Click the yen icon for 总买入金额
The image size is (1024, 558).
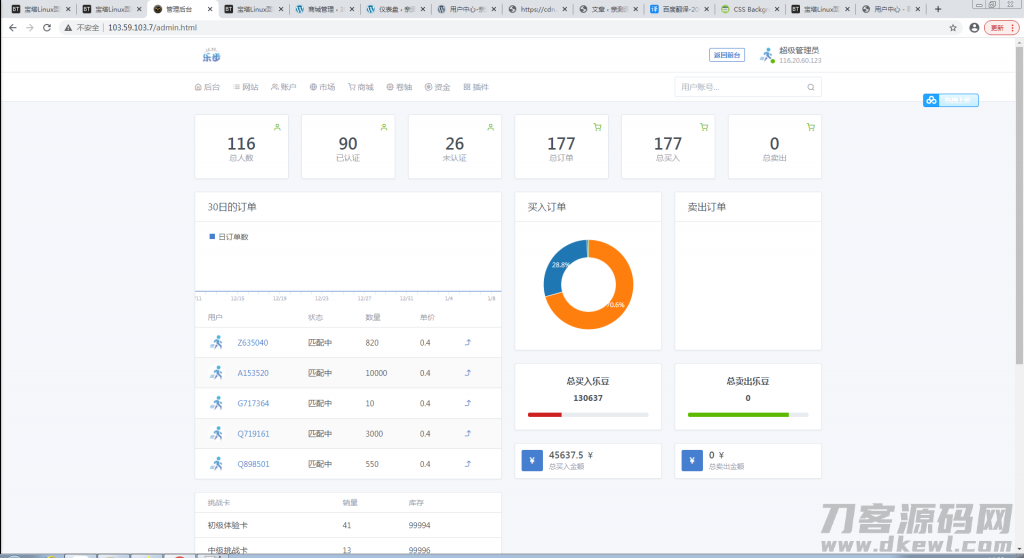pyautogui.click(x=532, y=461)
